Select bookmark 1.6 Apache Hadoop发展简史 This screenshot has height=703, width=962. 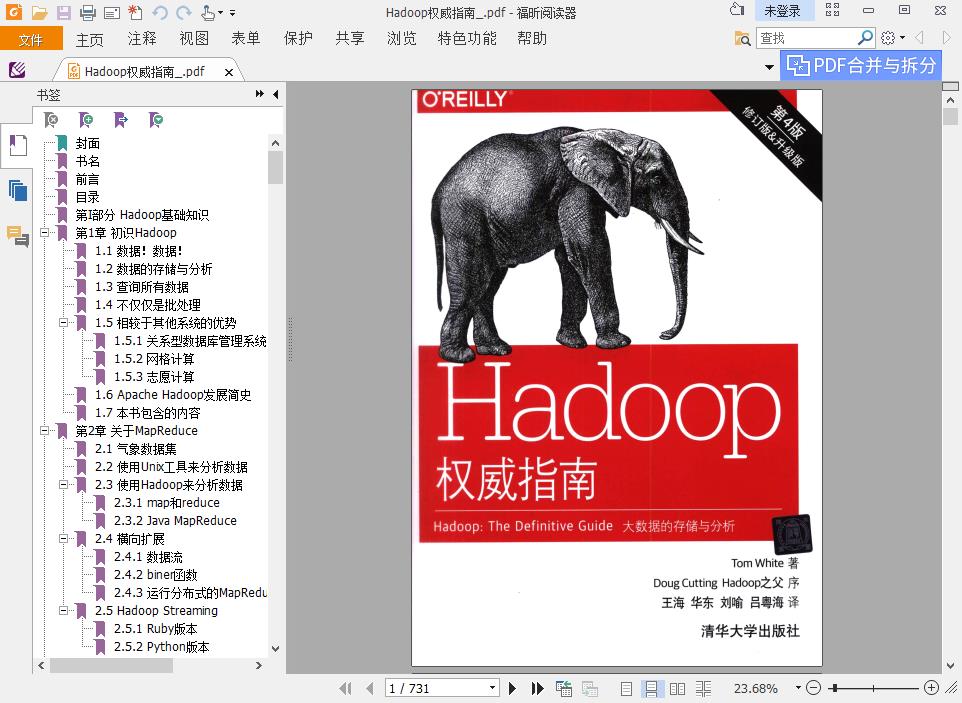pyautogui.click(x=173, y=394)
